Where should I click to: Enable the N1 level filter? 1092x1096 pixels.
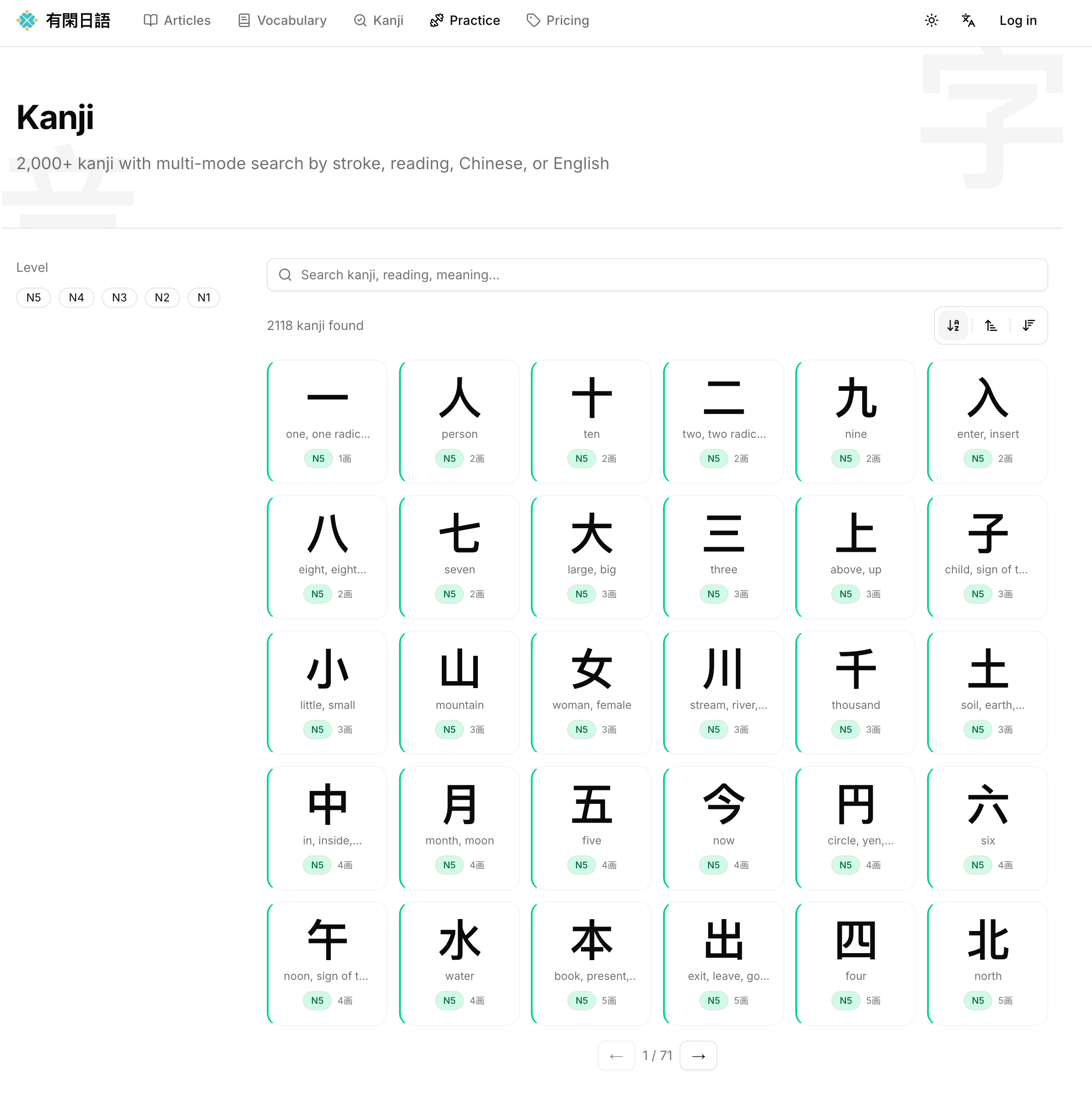(x=204, y=297)
